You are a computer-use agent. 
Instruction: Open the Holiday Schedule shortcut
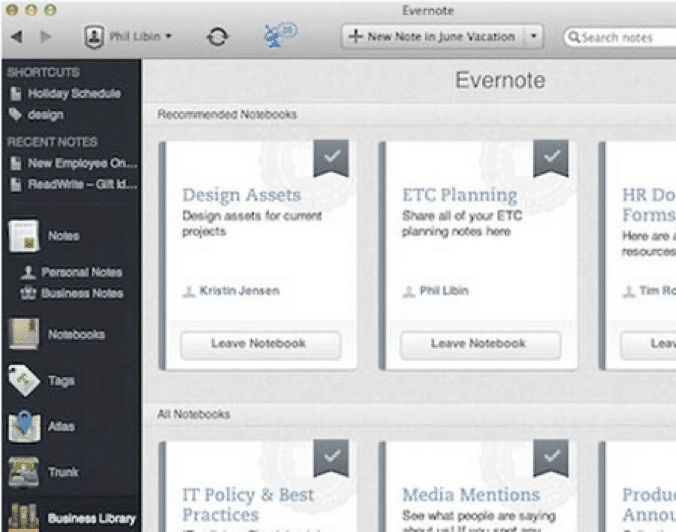point(73,93)
